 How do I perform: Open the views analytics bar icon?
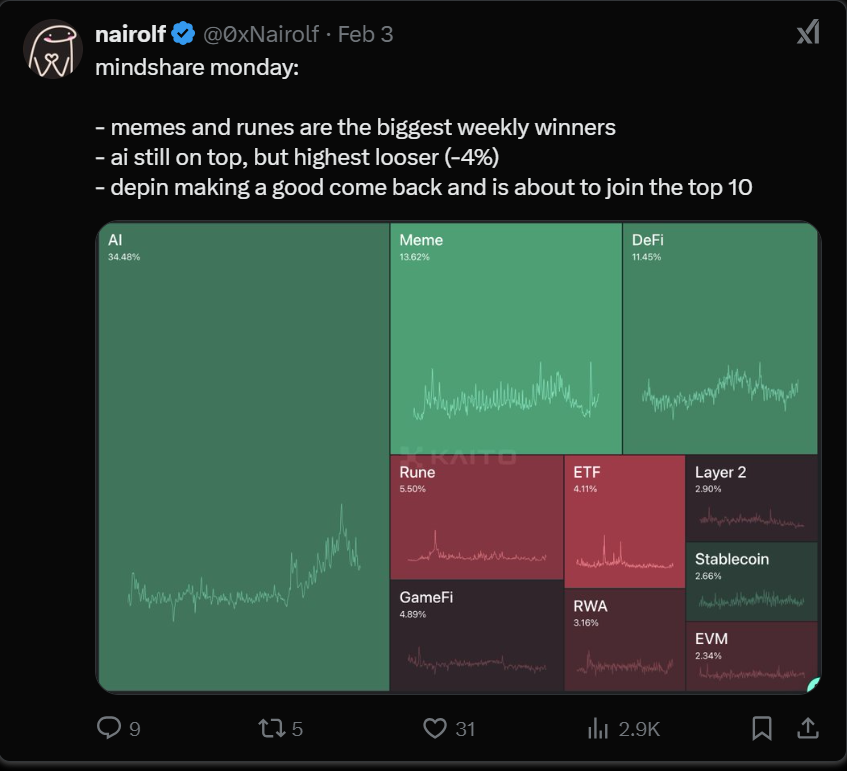pos(598,728)
